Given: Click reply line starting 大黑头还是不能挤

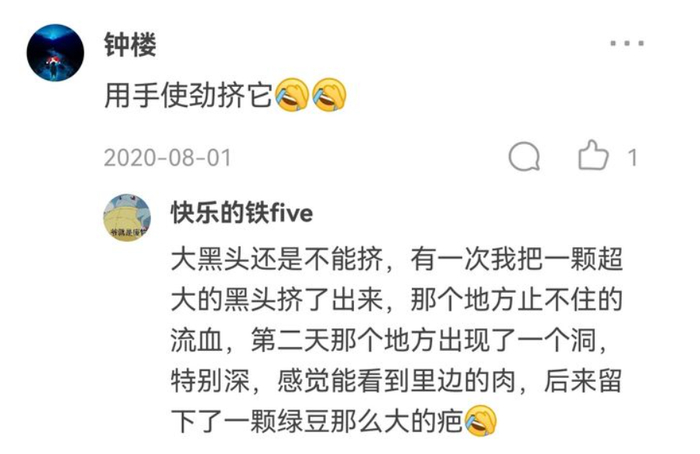Looking at the screenshot, I should 396,259.
